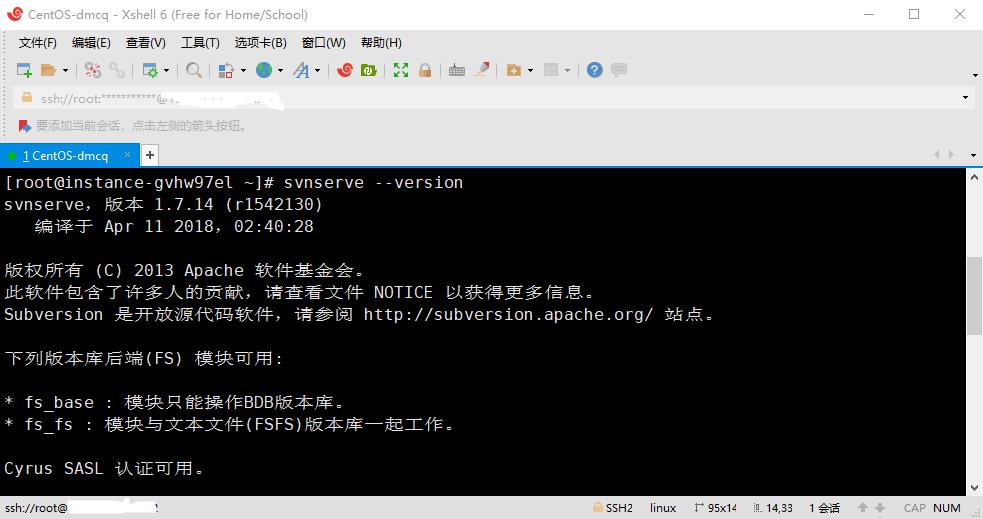Viewport: 983px width, 519px height.
Task: Click the Disconnect toolbar icon
Action: coord(93,70)
